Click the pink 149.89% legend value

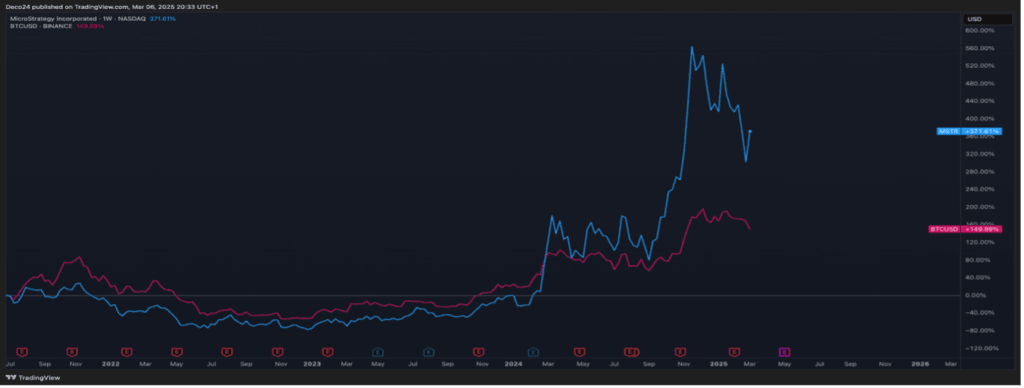(90, 26)
